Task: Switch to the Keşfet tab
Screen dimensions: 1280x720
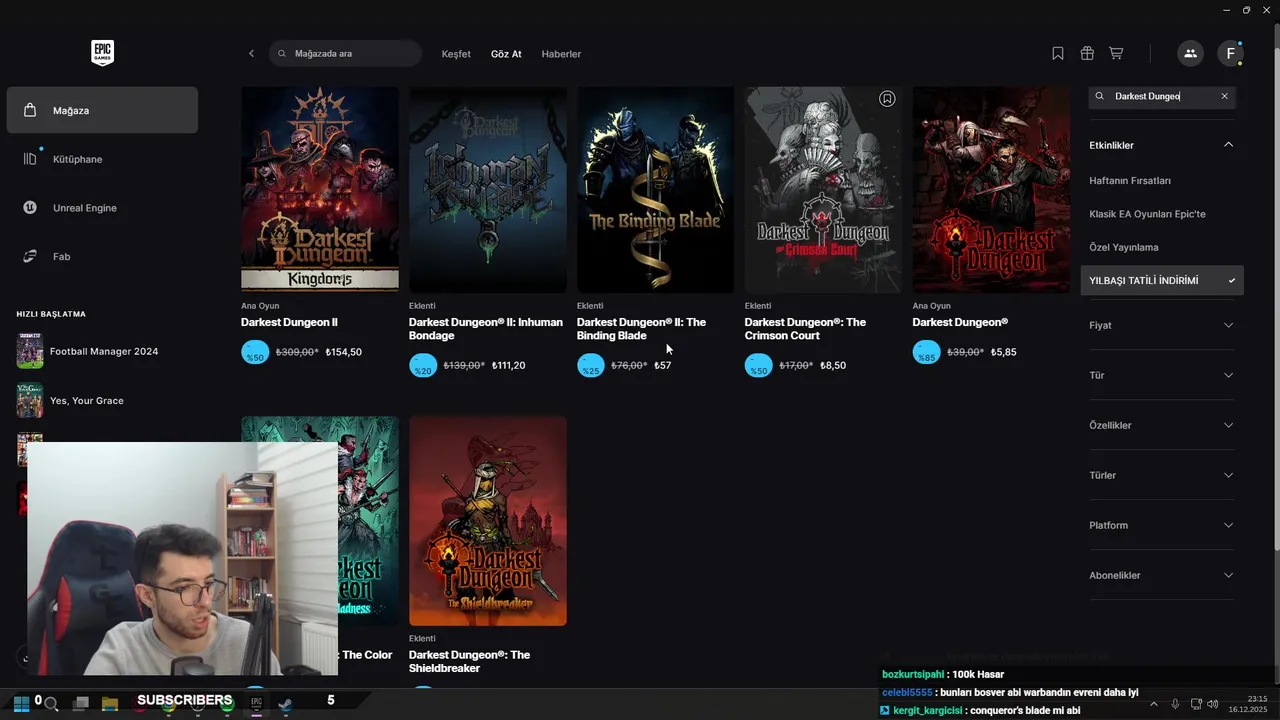Action: [456, 54]
